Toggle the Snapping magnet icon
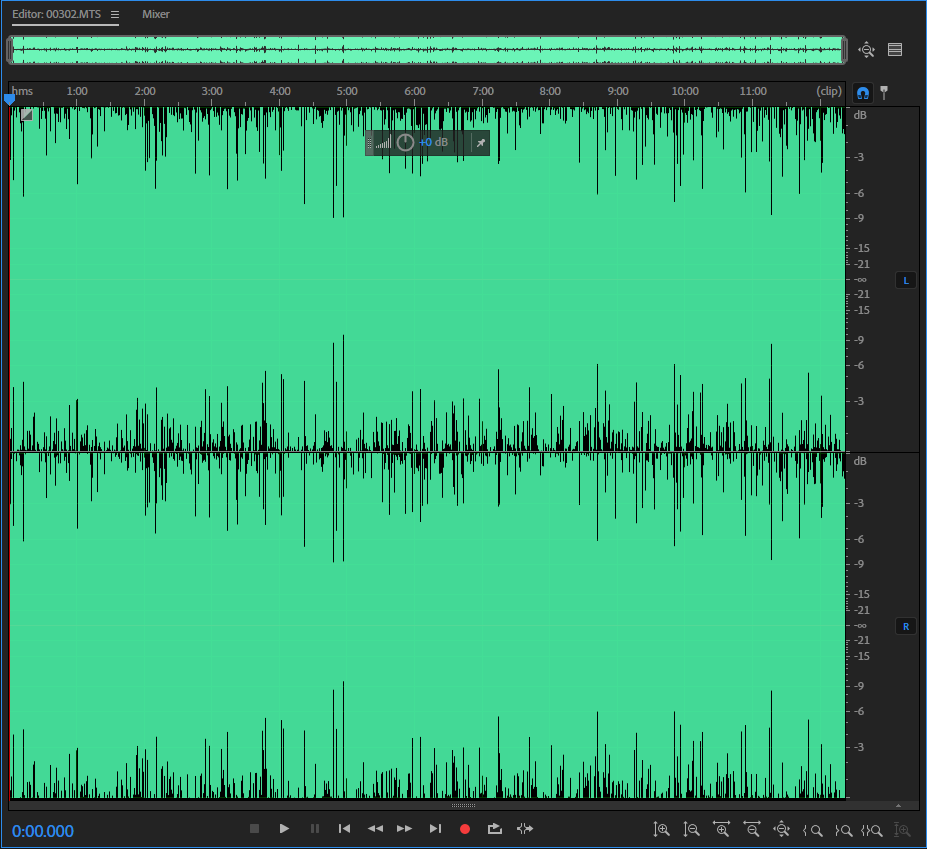This screenshot has height=849, width=927. 862,92
